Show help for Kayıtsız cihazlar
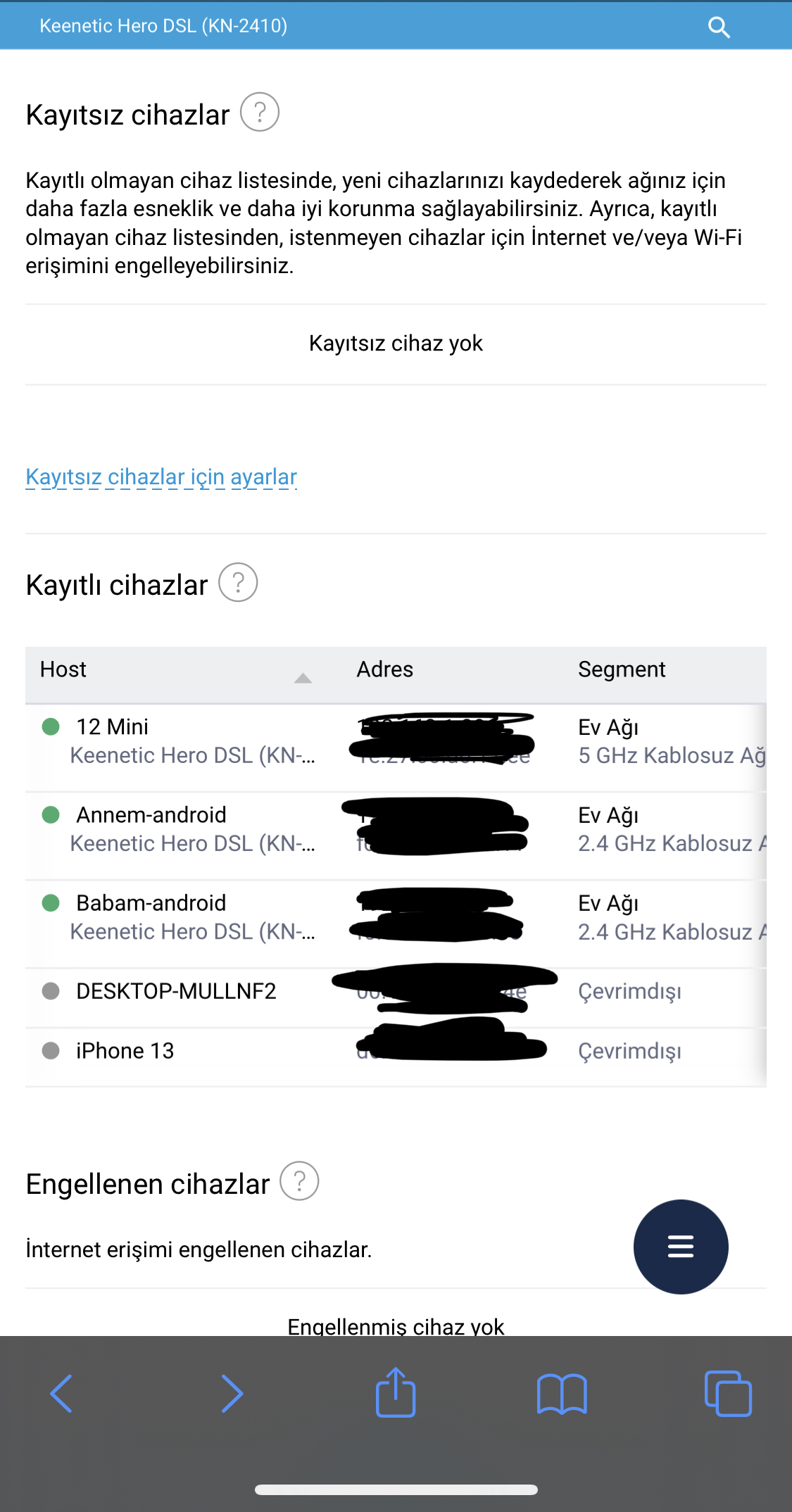The image size is (792, 1512). click(x=260, y=113)
